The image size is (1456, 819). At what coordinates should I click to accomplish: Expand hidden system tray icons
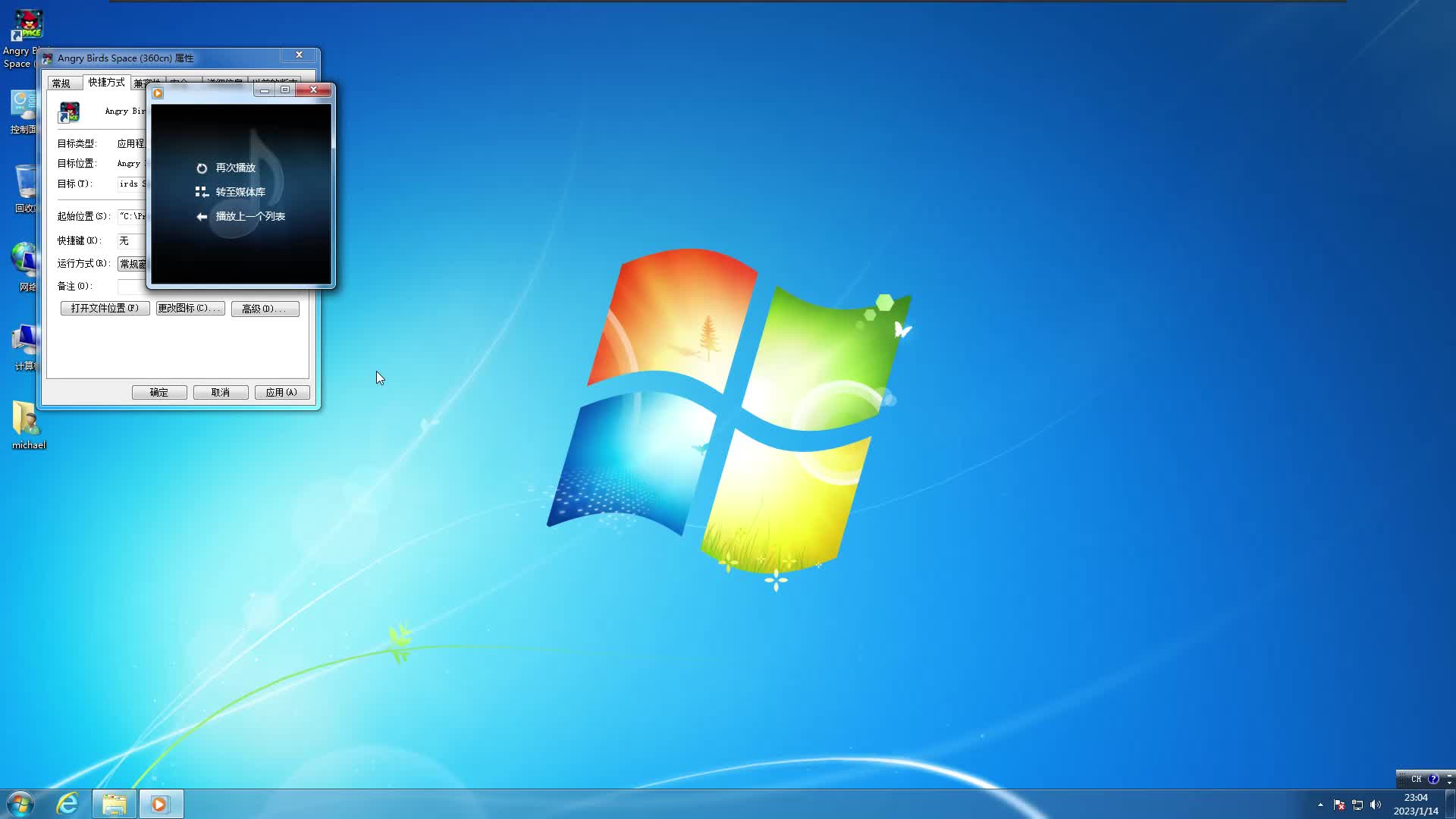pyautogui.click(x=1319, y=805)
